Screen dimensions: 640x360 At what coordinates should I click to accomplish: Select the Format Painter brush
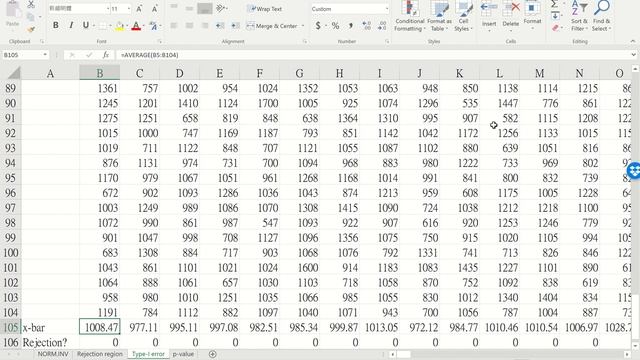(x=31, y=29)
